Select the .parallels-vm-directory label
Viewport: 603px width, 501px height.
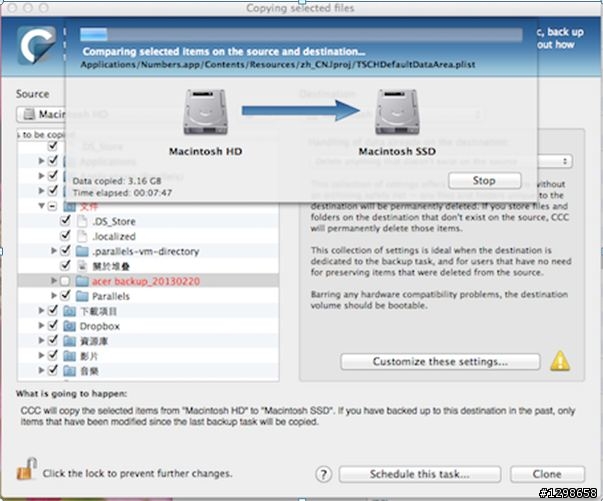[146, 251]
